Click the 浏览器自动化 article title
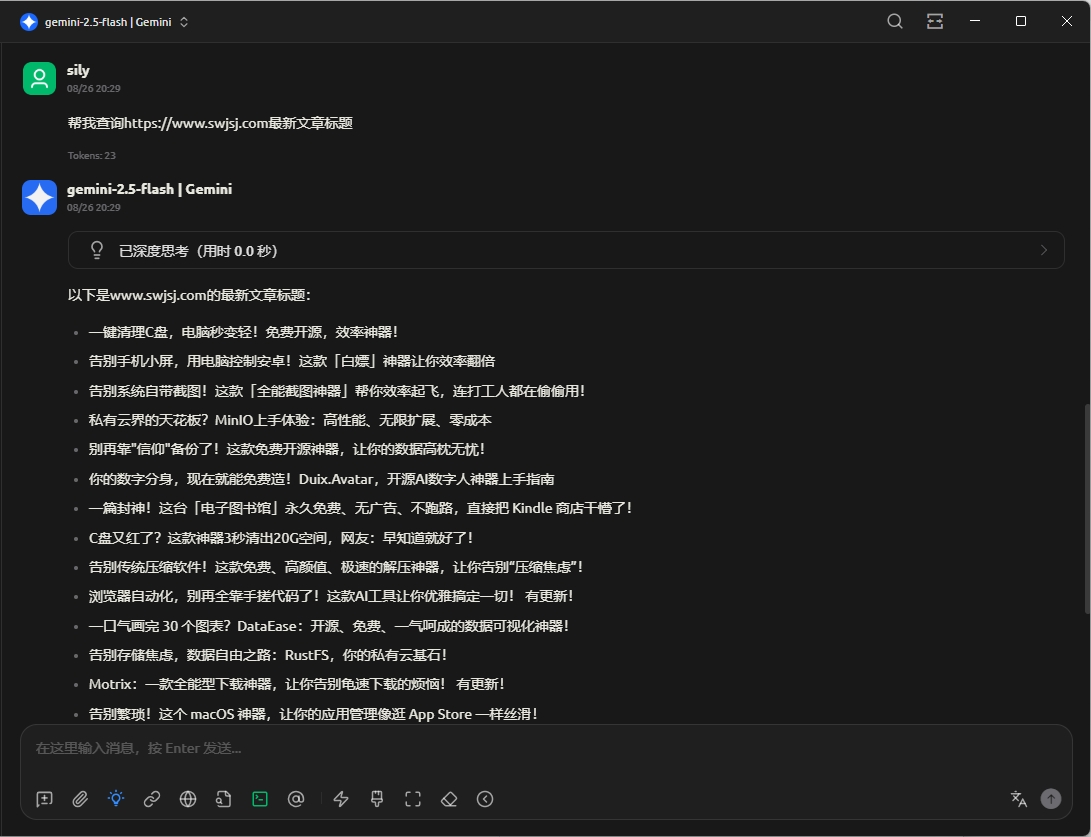 coord(331,596)
